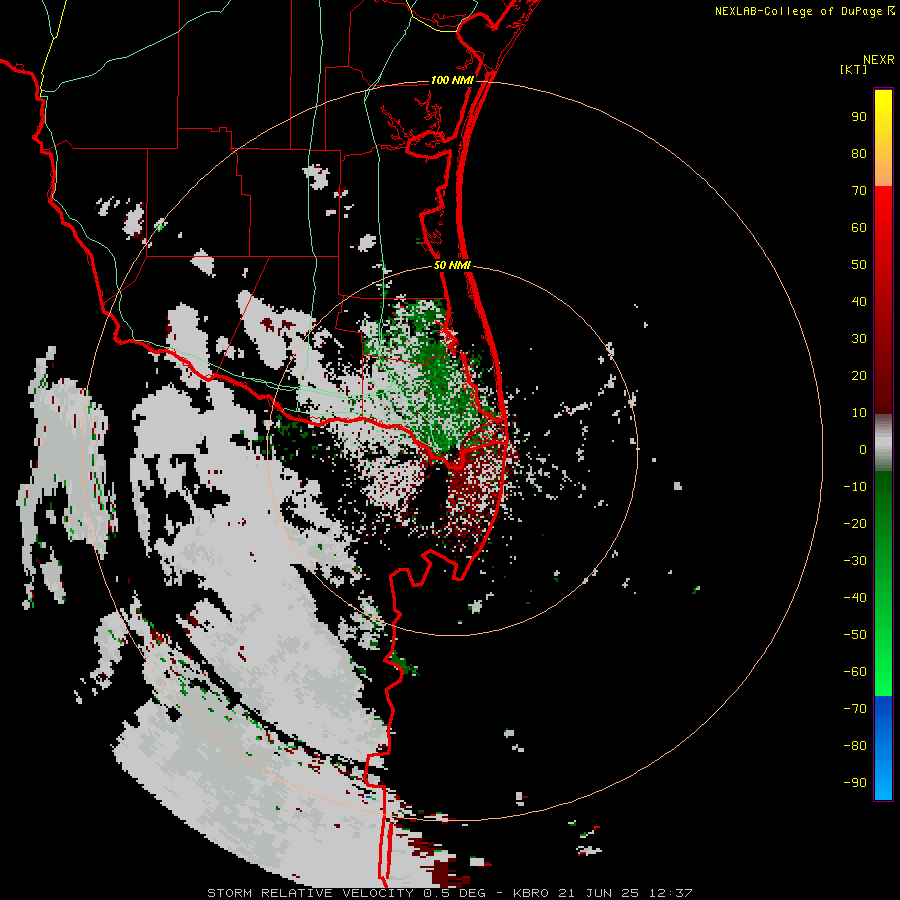Click the -80 value on velocity scale
This screenshot has height=900, width=900.
[x=855, y=746]
